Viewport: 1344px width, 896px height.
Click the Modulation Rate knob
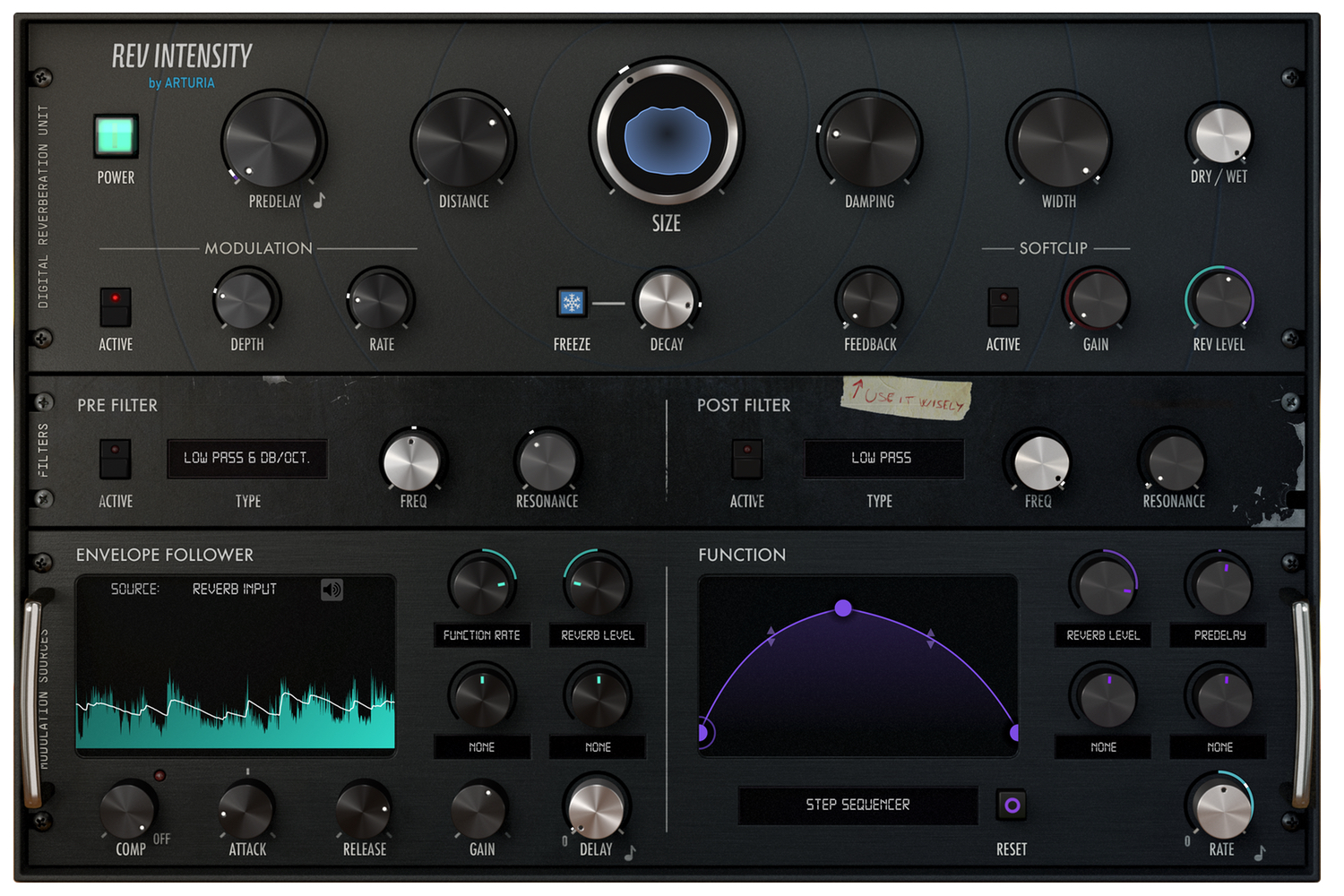click(380, 301)
